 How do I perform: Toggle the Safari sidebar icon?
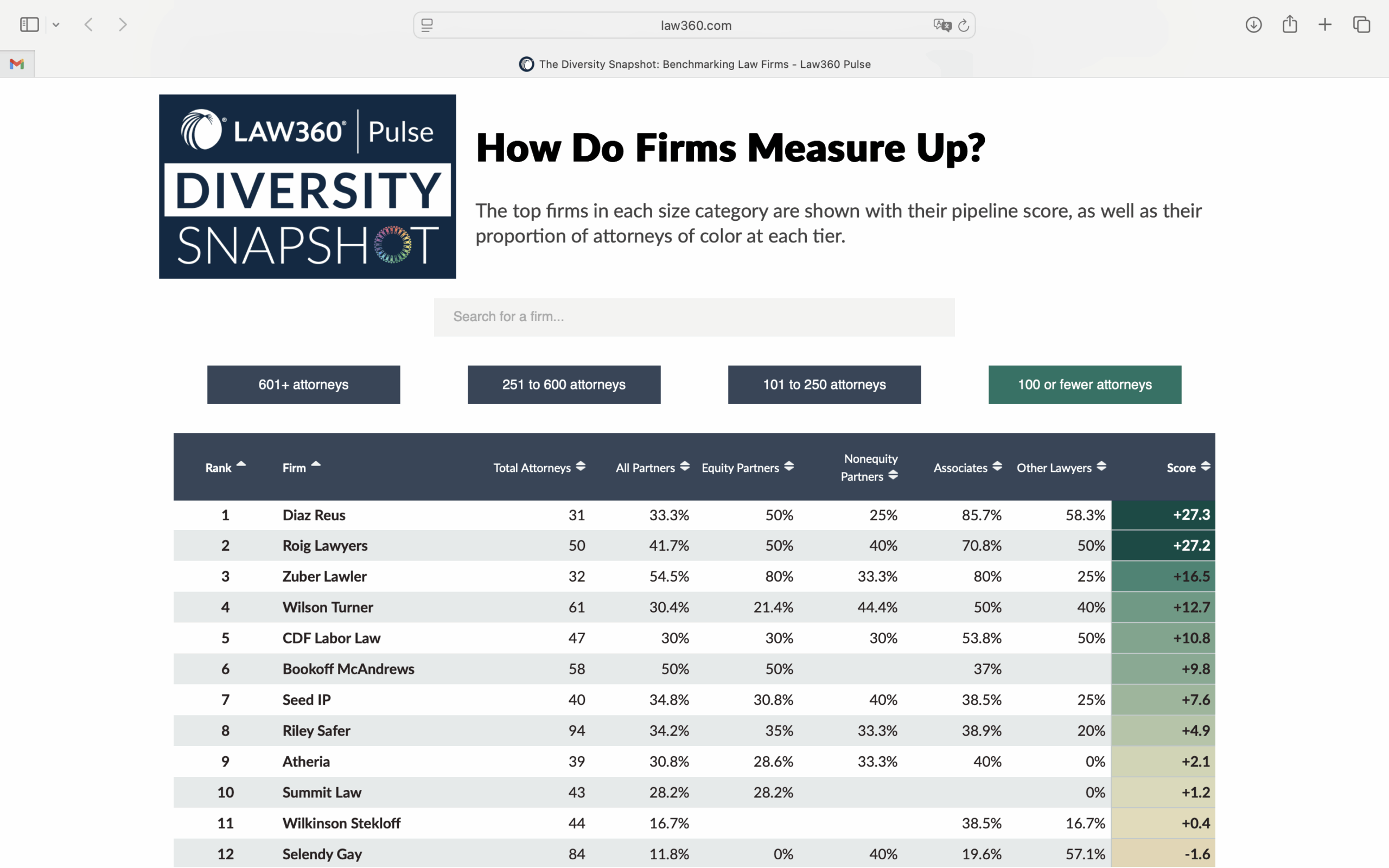point(29,25)
